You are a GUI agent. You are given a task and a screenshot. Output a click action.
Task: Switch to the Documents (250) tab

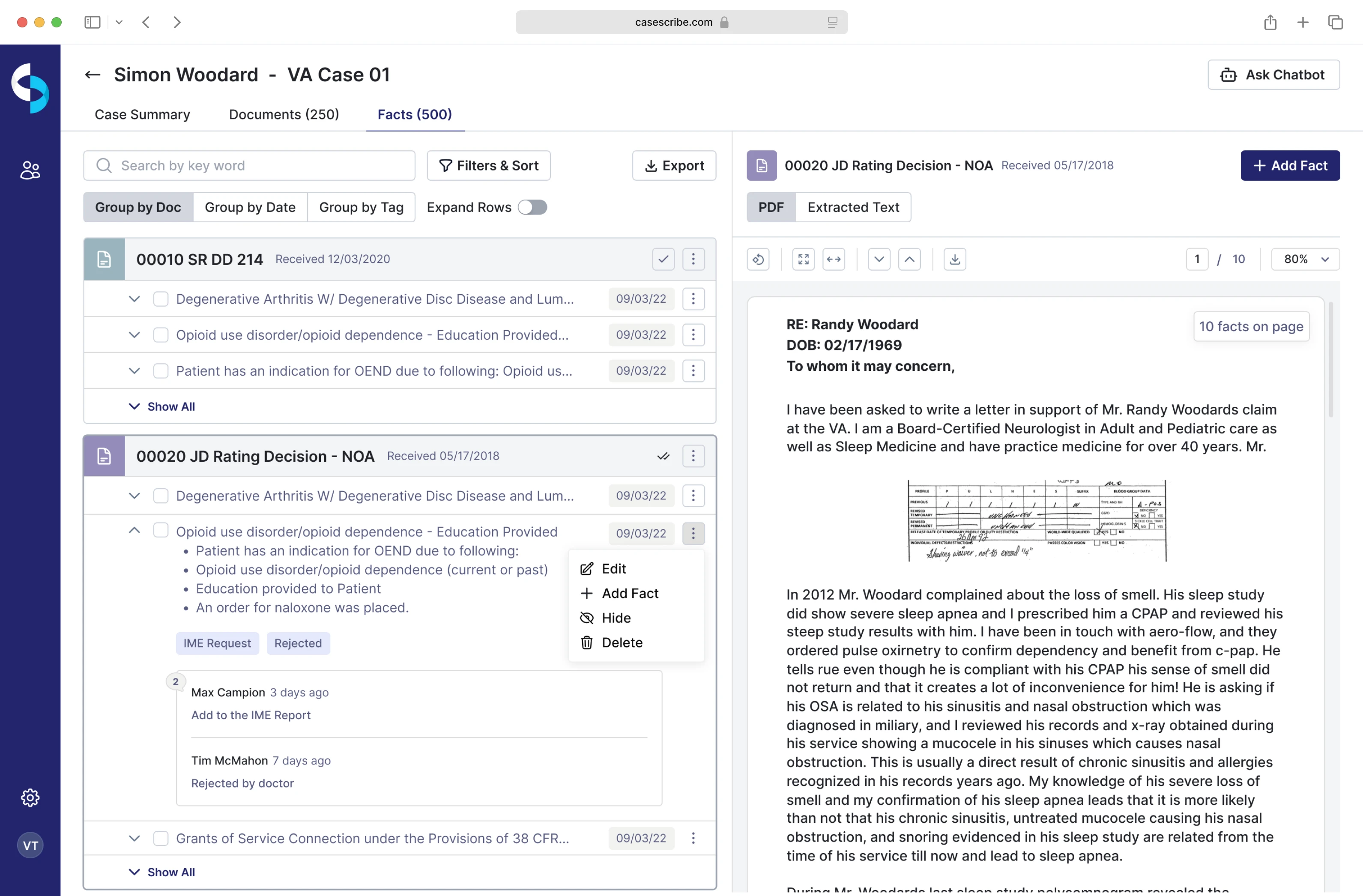tap(284, 114)
